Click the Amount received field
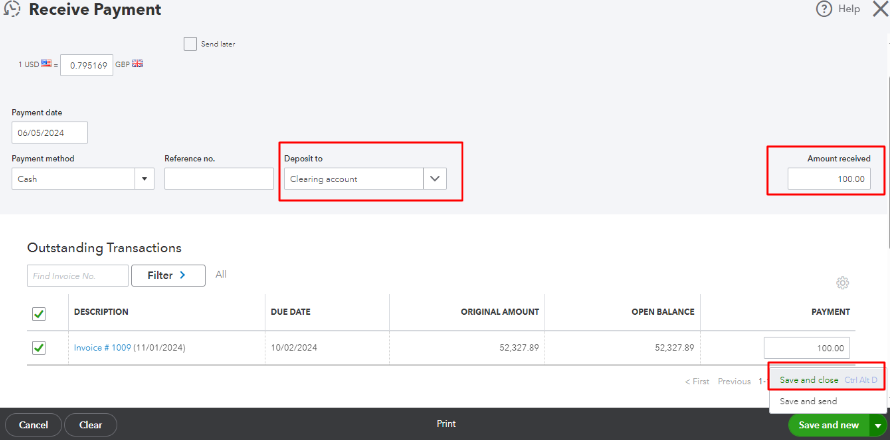The width and height of the screenshot is (890, 440). tap(829, 179)
